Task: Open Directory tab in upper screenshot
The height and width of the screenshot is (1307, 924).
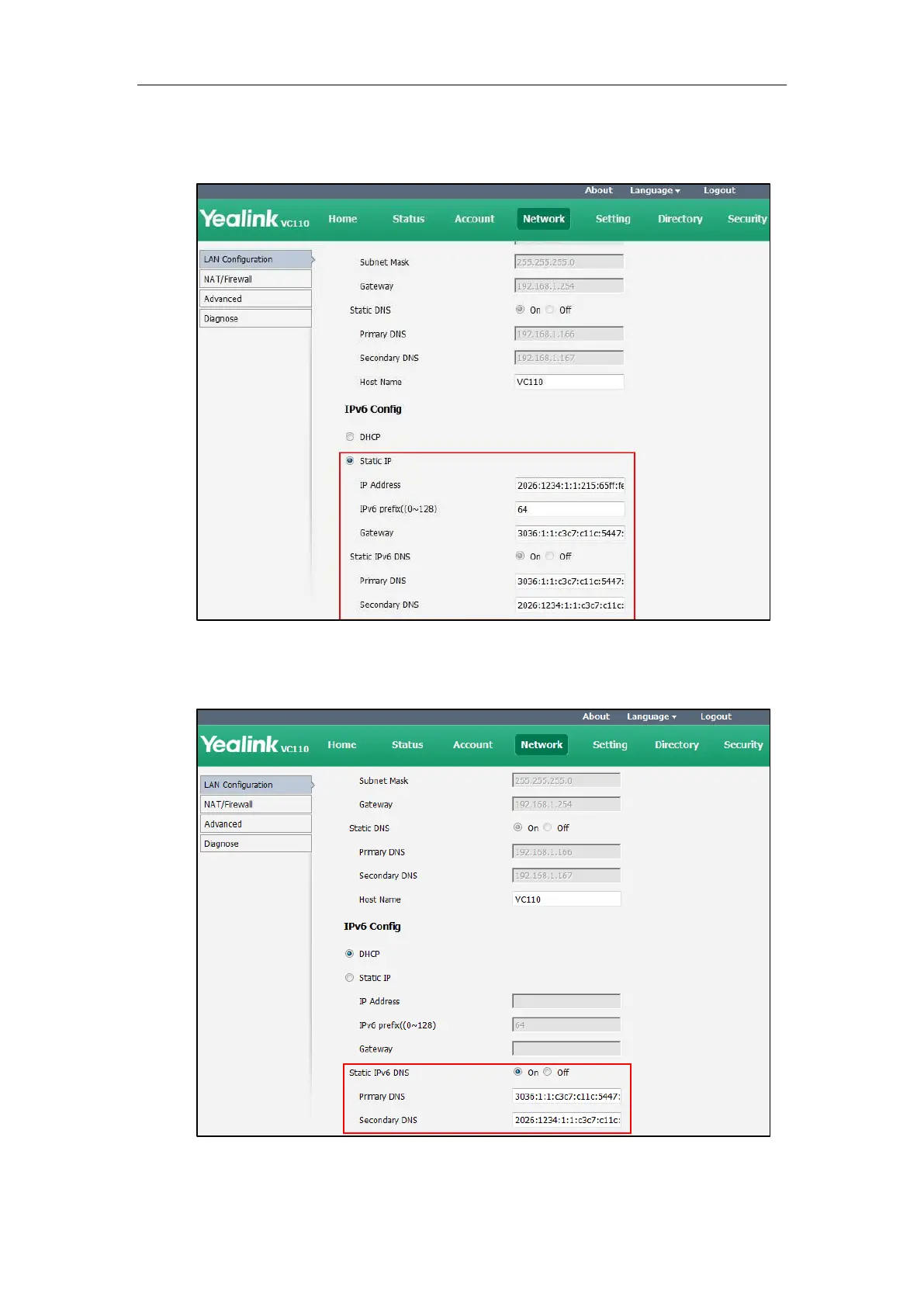Action: (x=680, y=219)
